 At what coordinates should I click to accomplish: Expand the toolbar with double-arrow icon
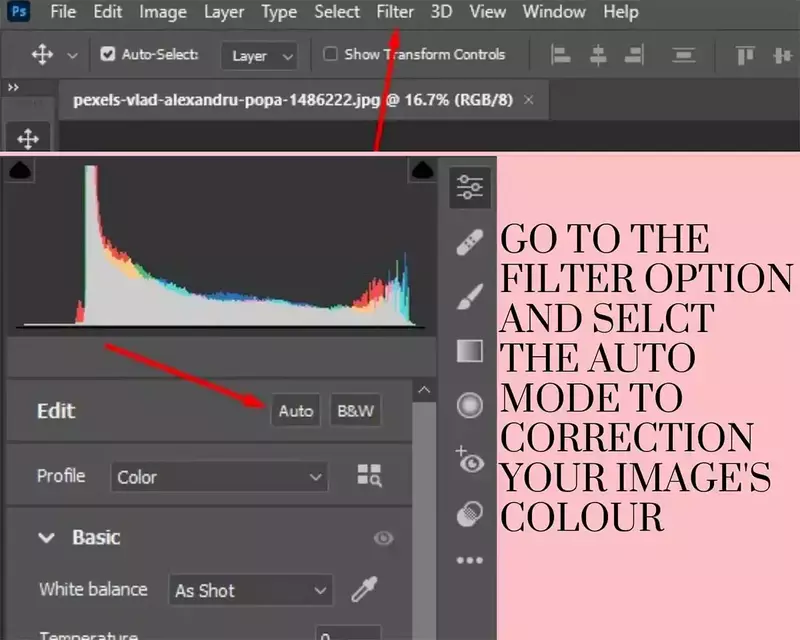pyautogui.click(x=13, y=87)
